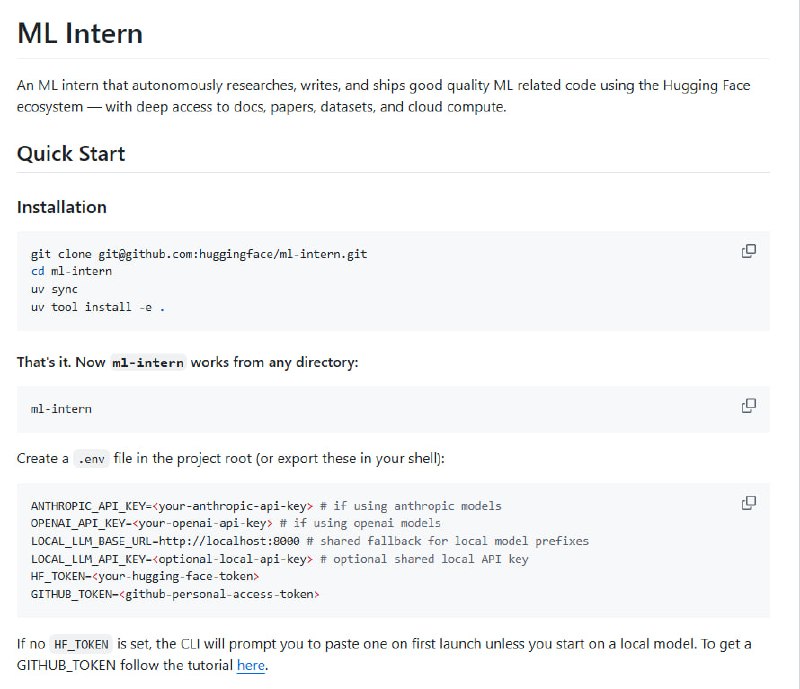
Task: Click the Quick Start section heading
Action: point(71,154)
